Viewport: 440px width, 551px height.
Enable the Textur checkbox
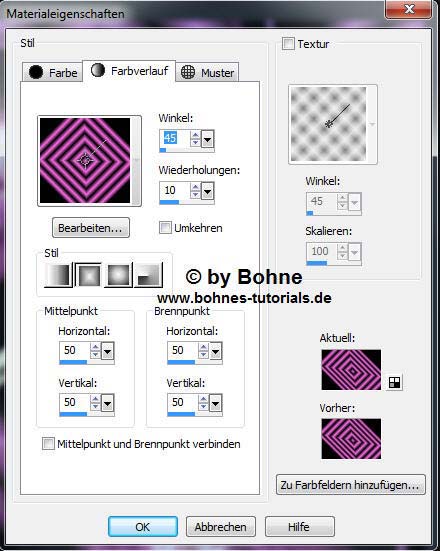[x=289, y=44]
